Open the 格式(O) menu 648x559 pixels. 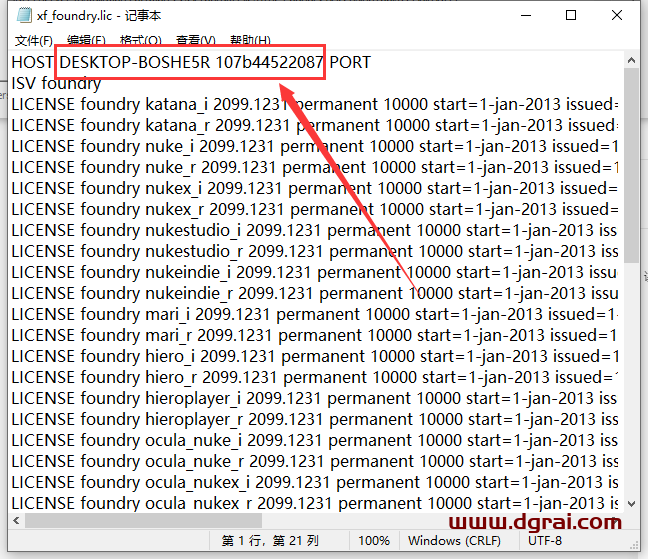pos(141,40)
